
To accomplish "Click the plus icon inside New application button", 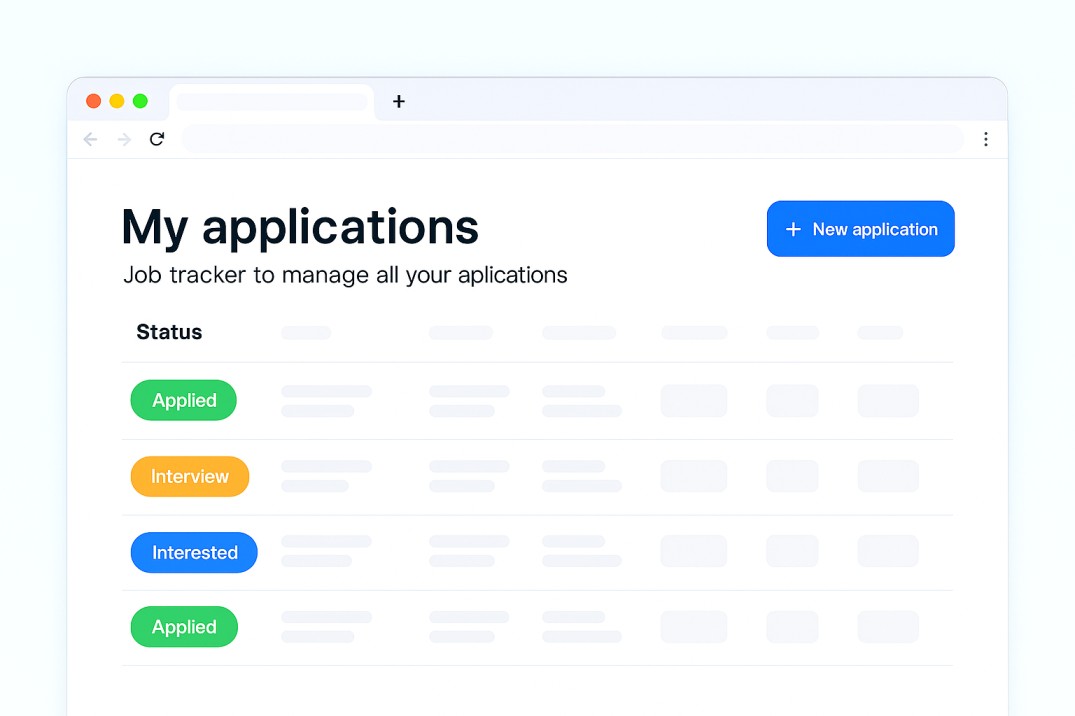I will 793,229.
